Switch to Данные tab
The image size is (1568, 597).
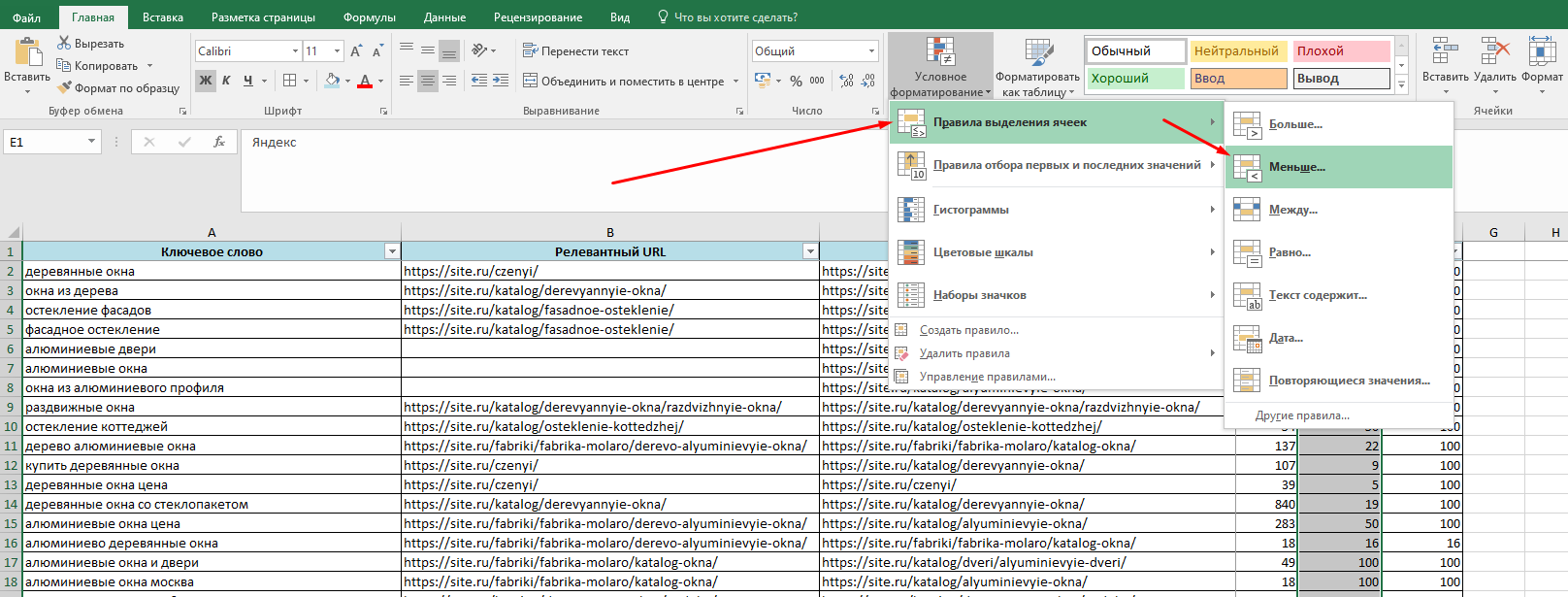[444, 17]
